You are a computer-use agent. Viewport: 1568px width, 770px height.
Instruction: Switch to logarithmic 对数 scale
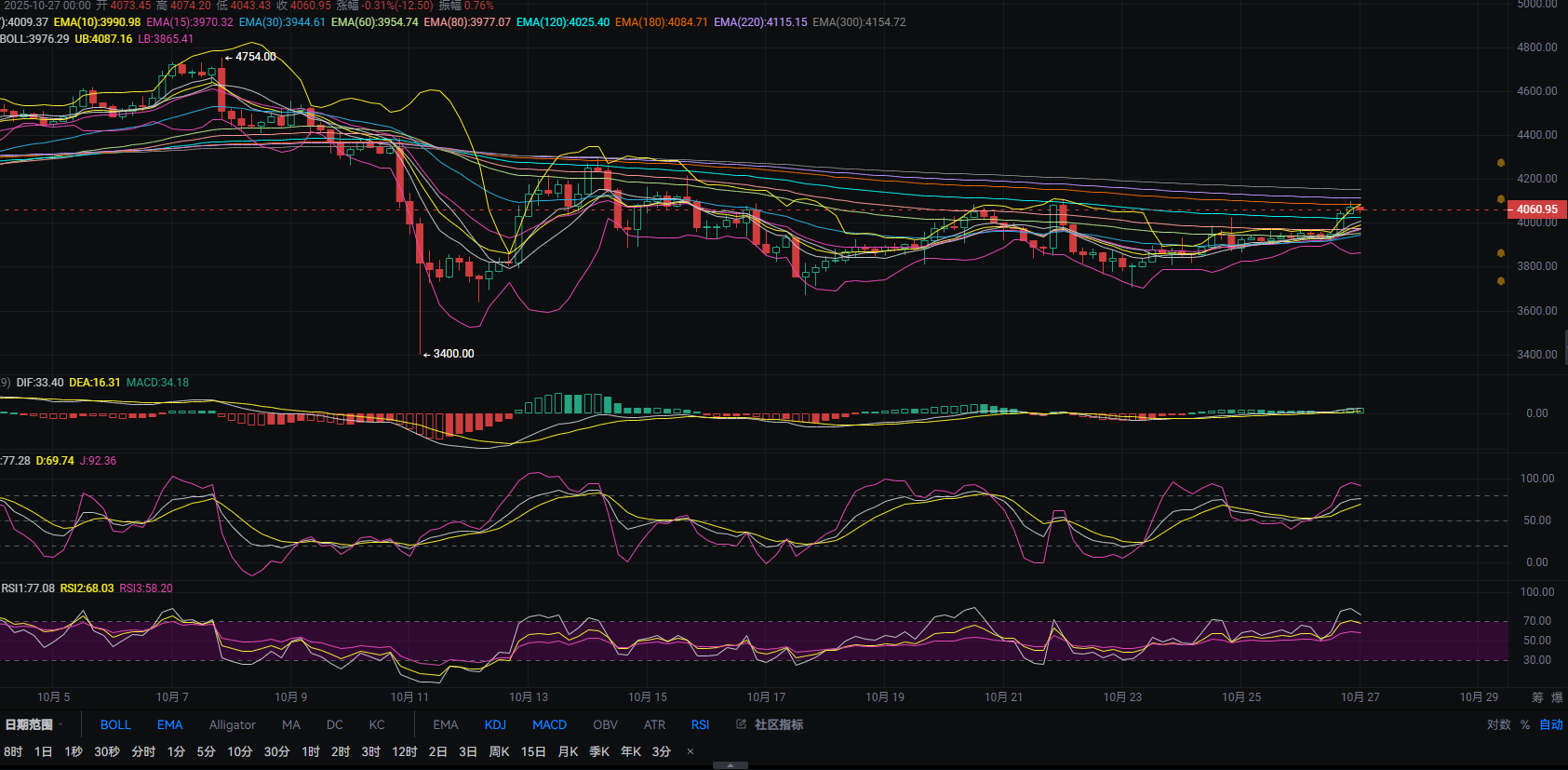pos(1498,724)
